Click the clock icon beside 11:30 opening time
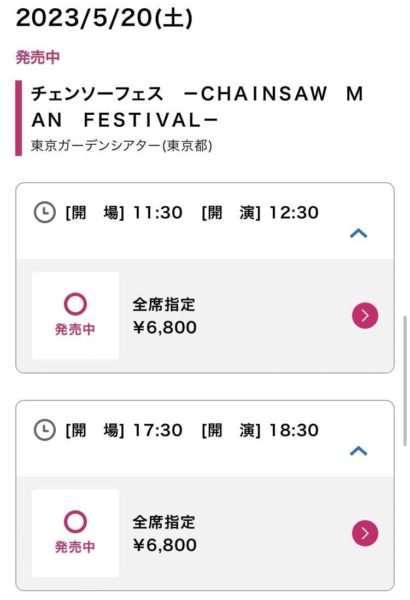410x600 pixels. (45, 212)
